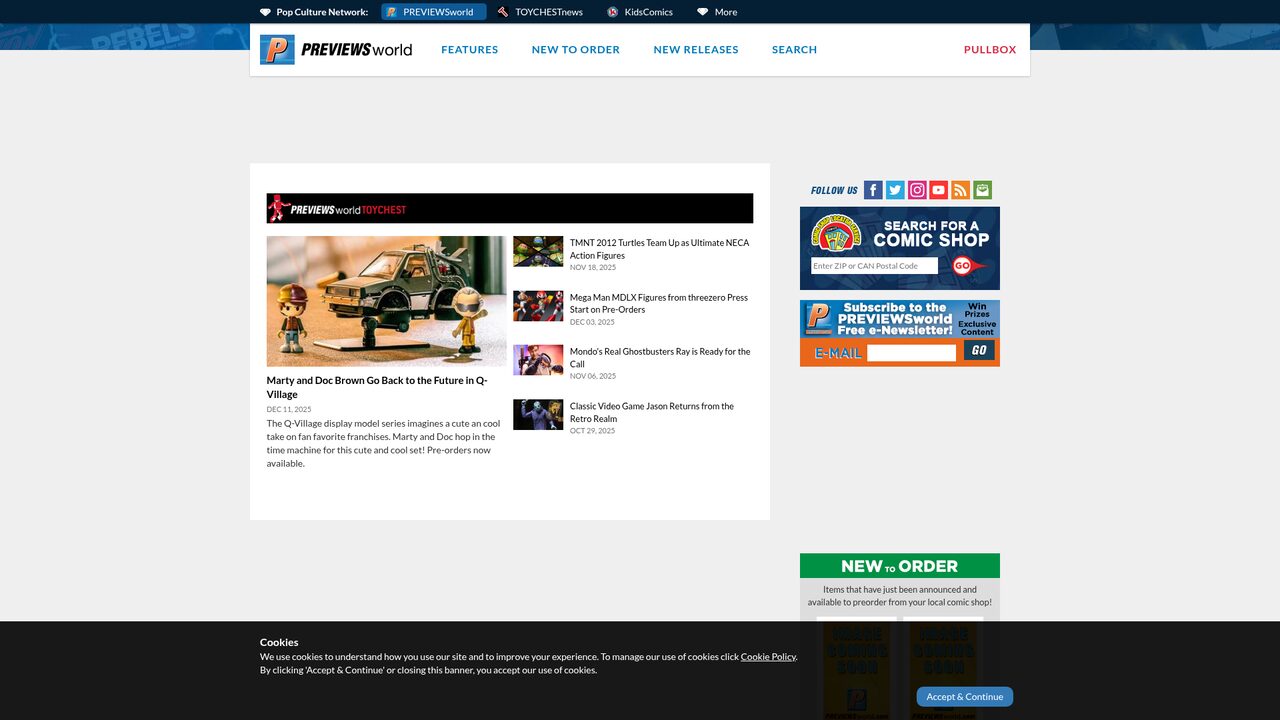Click the NOV 18, 2025 date text
Image resolution: width=1280 pixels, height=720 pixels.
[x=593, y=267]
